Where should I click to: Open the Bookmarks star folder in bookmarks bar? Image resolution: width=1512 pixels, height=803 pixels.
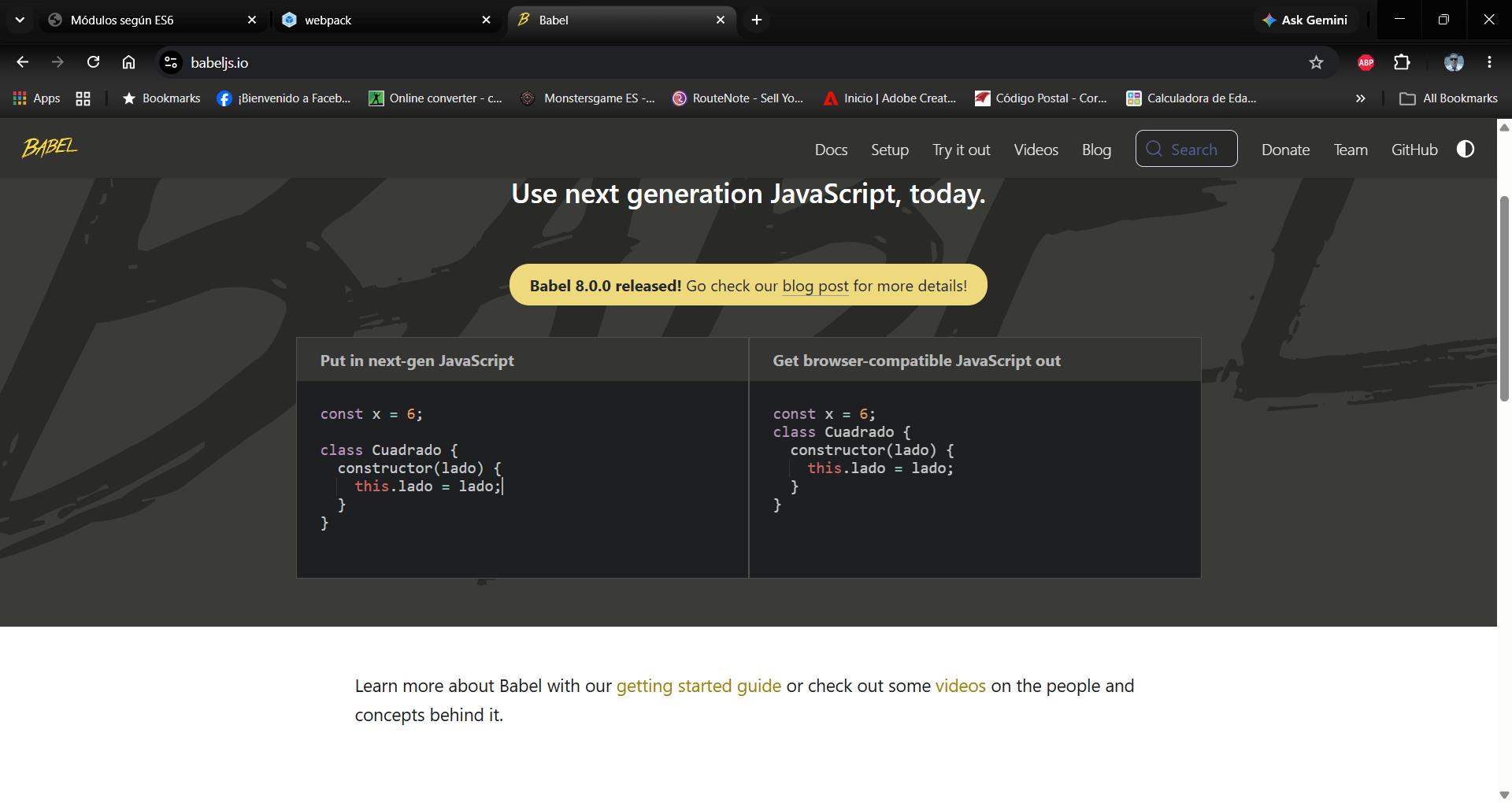coord(161,98)
